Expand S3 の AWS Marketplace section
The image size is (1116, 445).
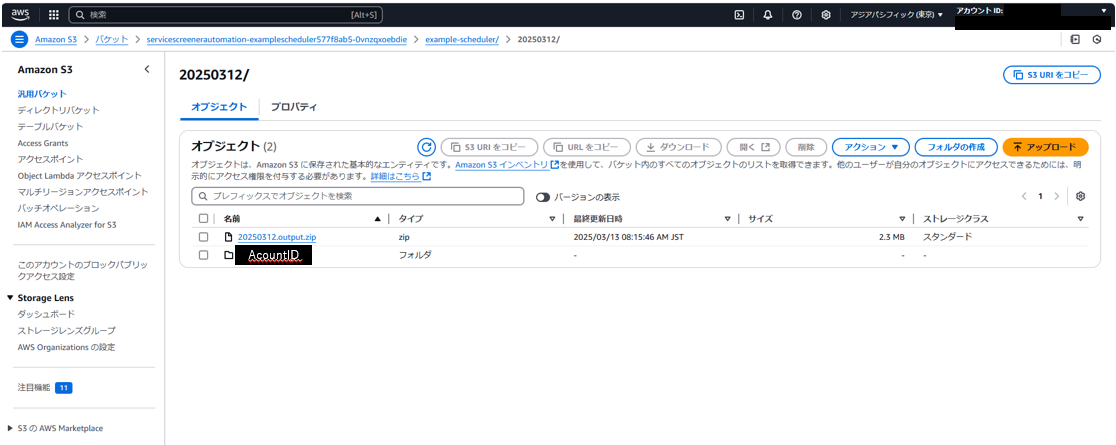[x=10, y=428]
